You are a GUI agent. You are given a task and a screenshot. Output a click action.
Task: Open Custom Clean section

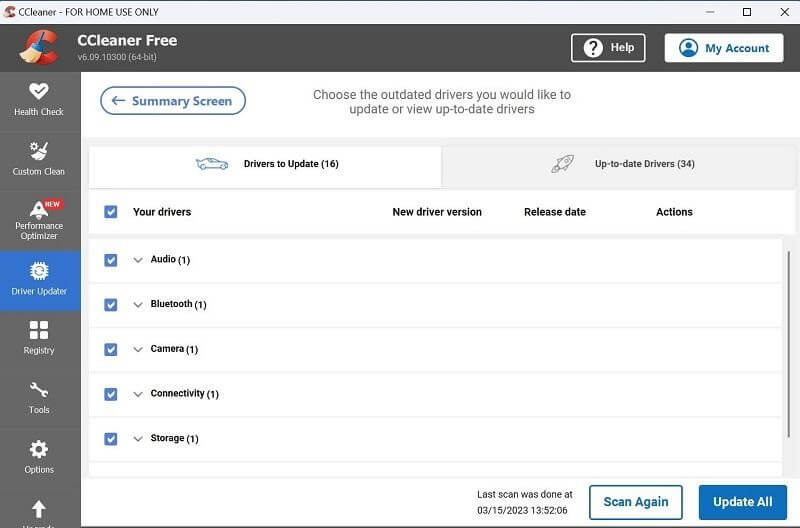pos(39,159)
